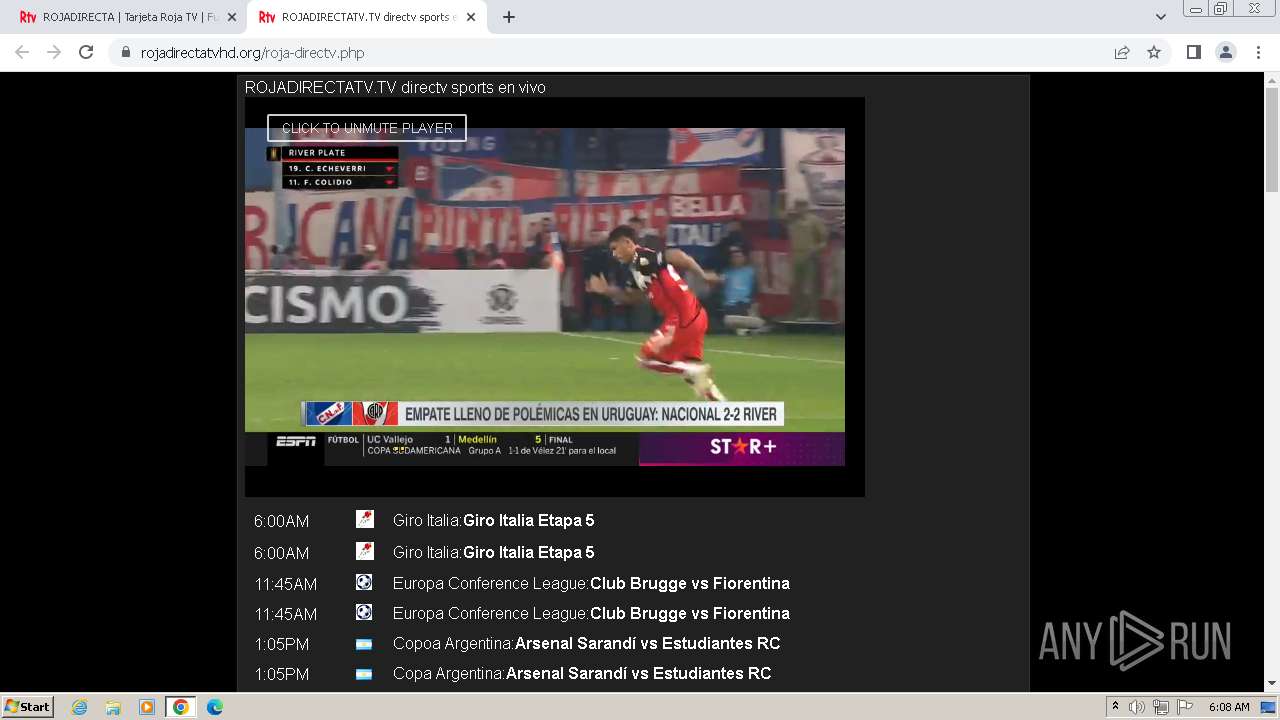The image size is (1280, 720).
Task: Click Argentina flag icon beside Copoa Argentina
Action: tap(364, 644)
